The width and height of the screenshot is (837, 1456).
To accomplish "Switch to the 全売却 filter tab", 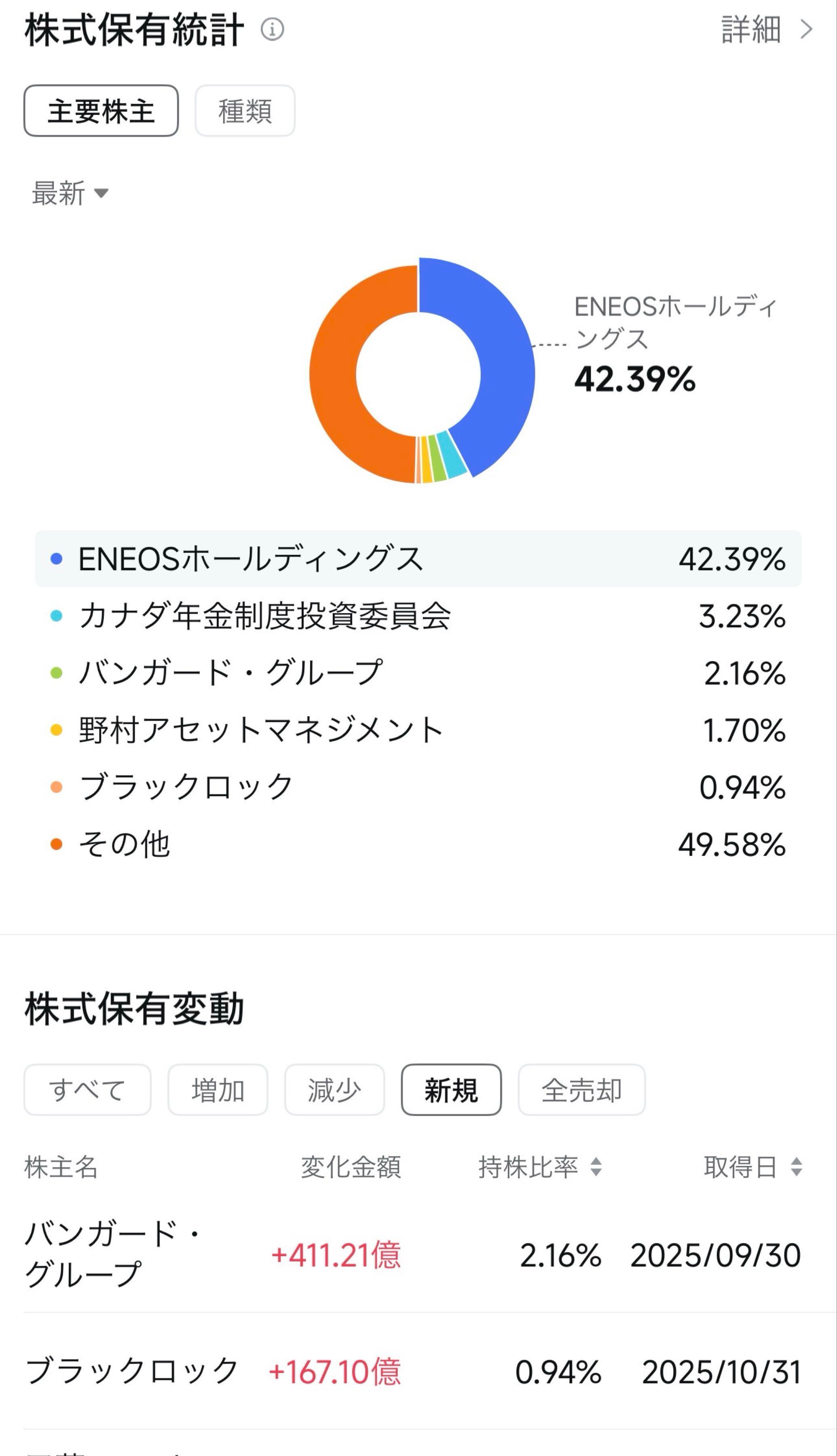I will click(581, 1089).
